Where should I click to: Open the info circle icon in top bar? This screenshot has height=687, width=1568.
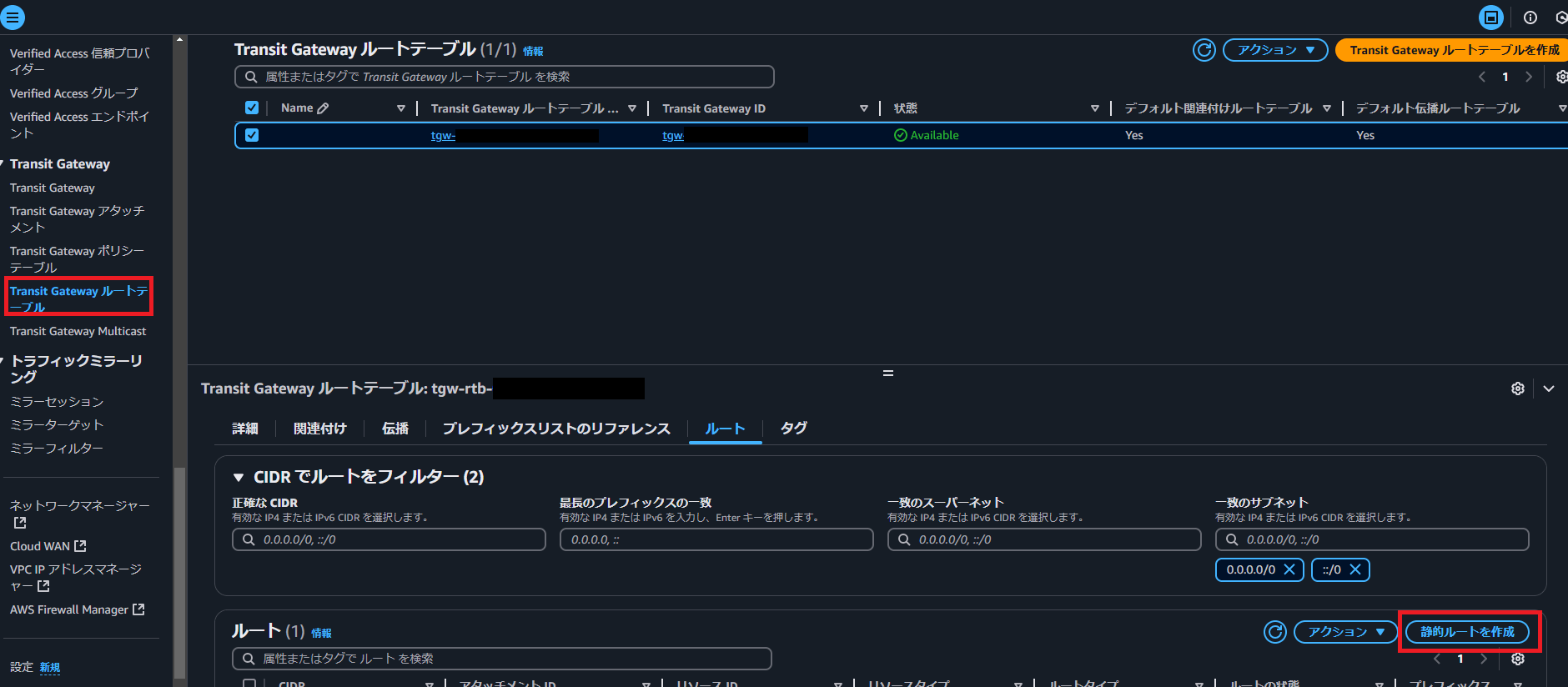click(x=1530, y=18)
